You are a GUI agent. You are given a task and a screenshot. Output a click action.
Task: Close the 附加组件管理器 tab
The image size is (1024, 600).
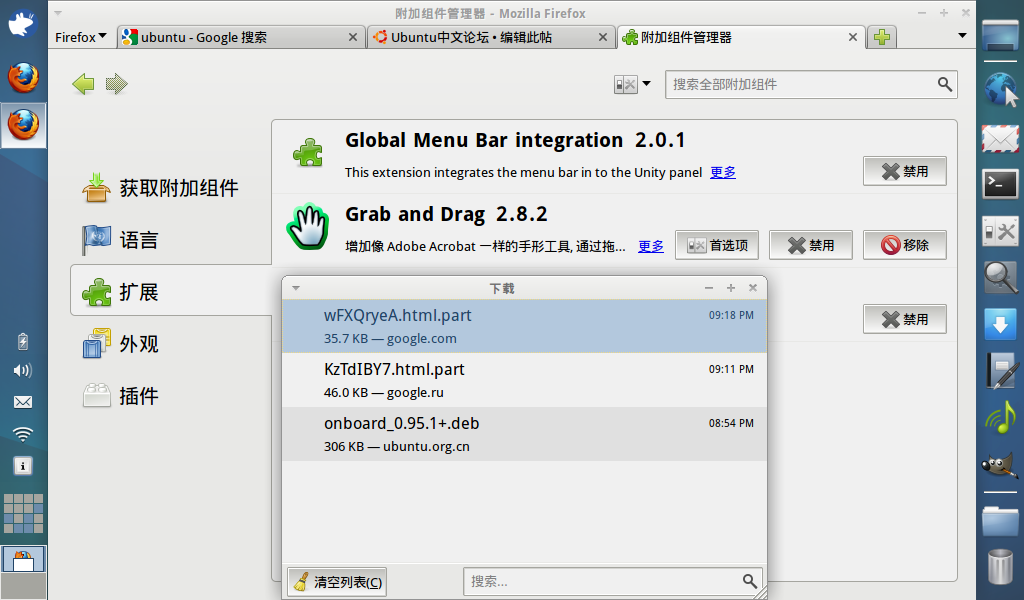tap(853, 37)
